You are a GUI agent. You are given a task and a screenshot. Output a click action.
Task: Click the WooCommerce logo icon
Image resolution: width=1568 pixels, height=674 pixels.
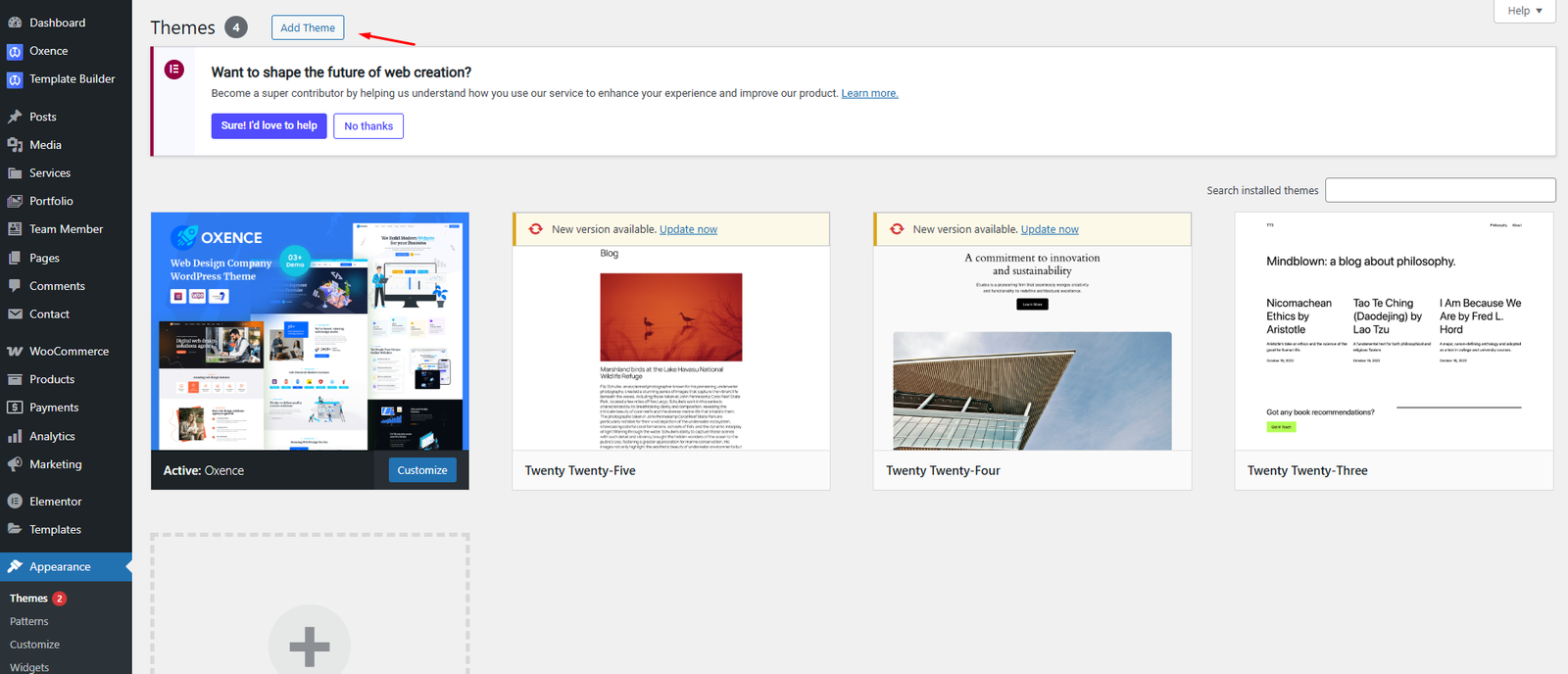15,352
